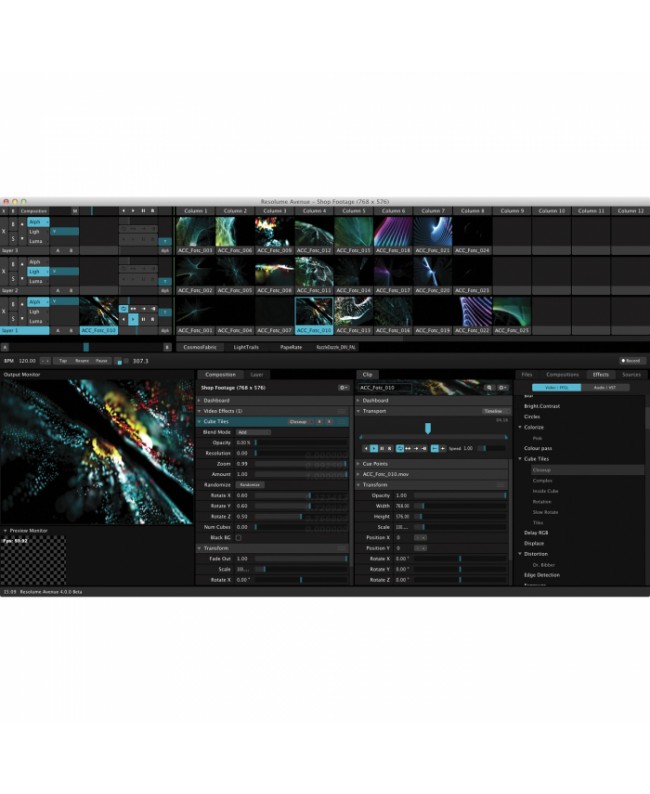Switch to Compositions tab
The image size is (650, 794).
coord(562,375)
